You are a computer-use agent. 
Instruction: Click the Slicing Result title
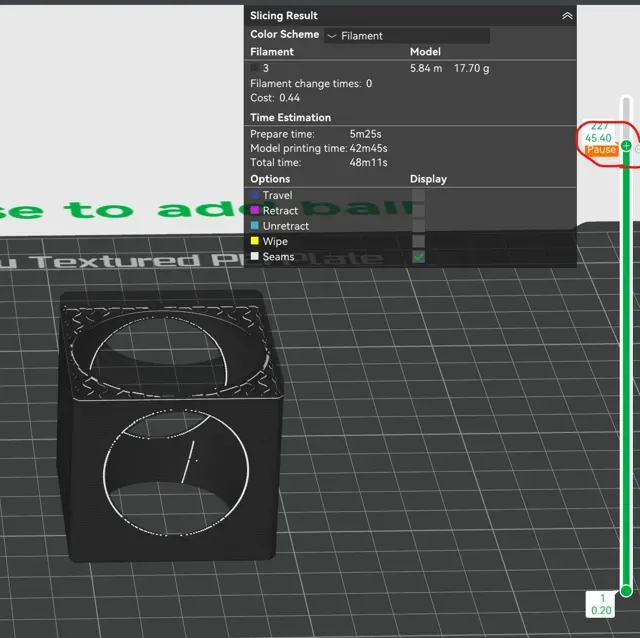[x=284, y=16]
